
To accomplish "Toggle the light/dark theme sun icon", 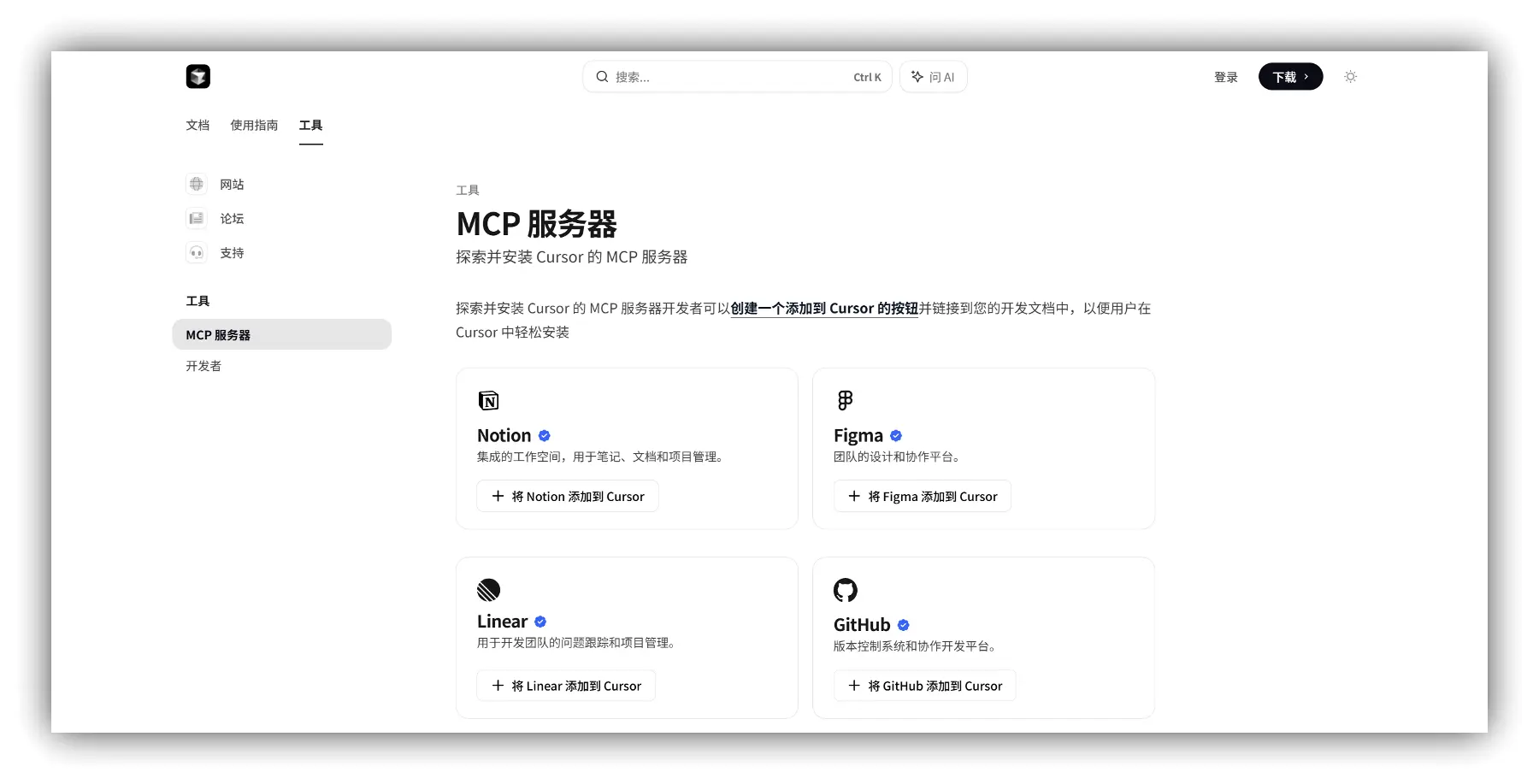I will coord(1350,76).
